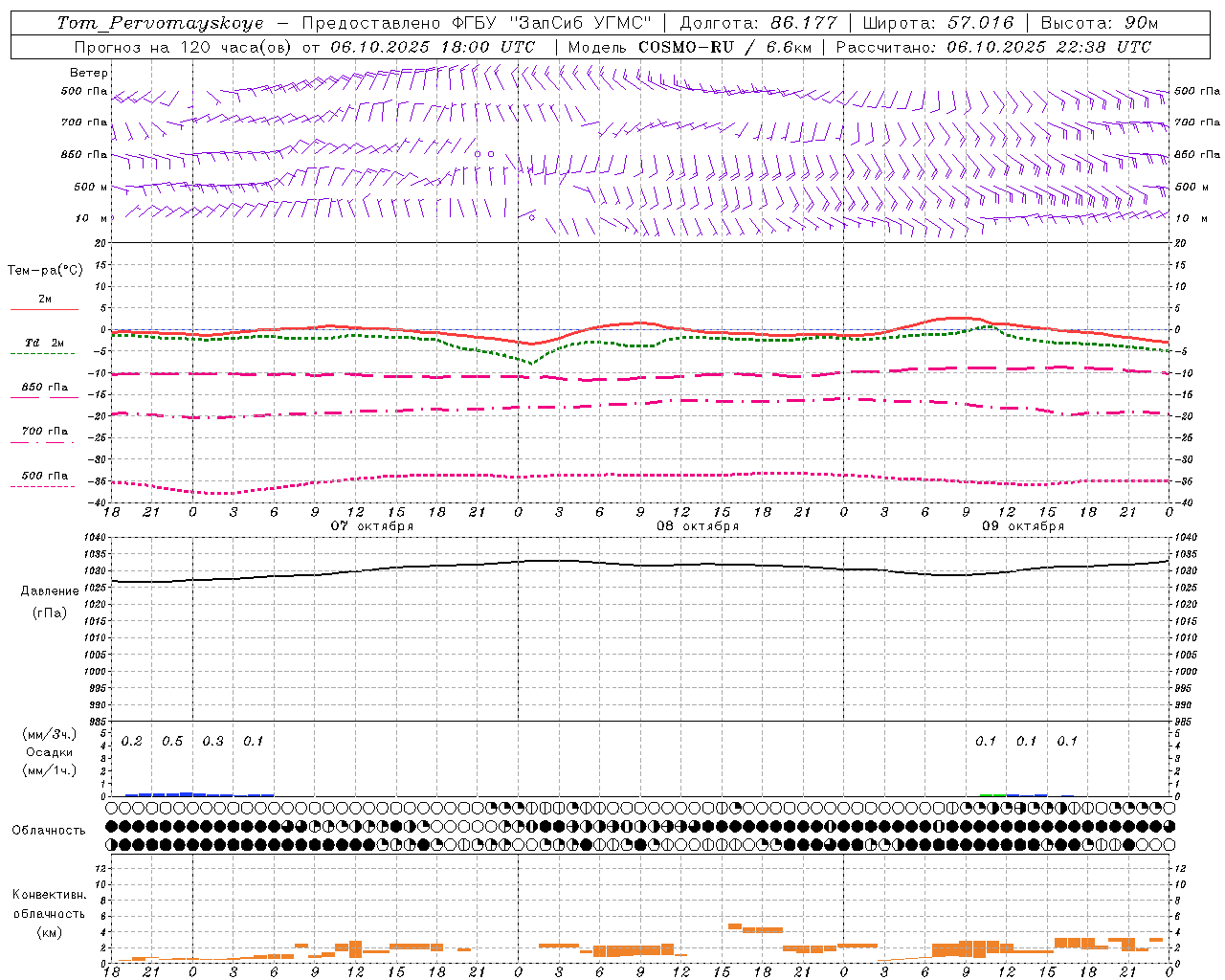Image resolution: width=1225 pixels, height=980 pixels.
Task: Click 'Прогноз на 120 часа(ов)' forecast header
Action: tap(182, 47)
